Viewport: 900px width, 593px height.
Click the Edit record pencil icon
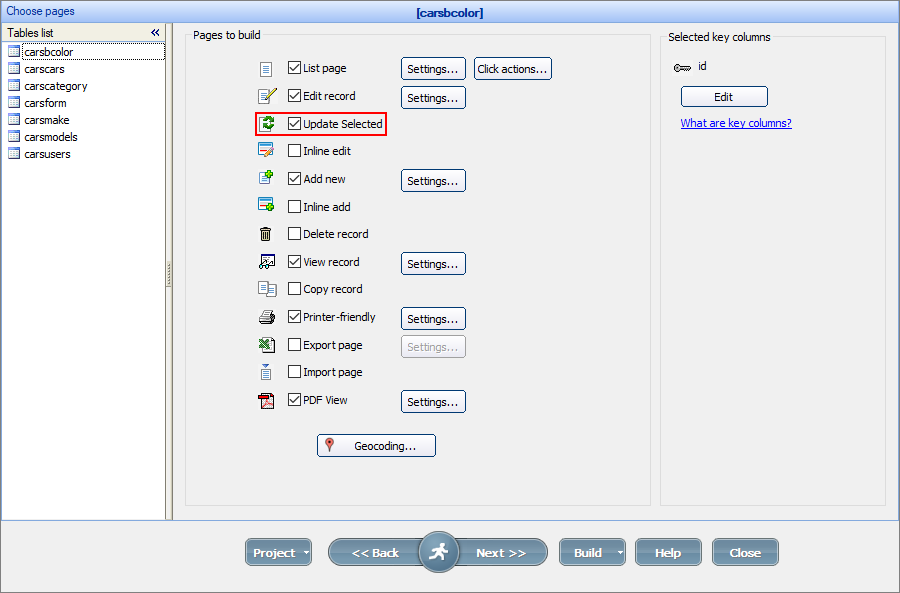coord(265,97)
